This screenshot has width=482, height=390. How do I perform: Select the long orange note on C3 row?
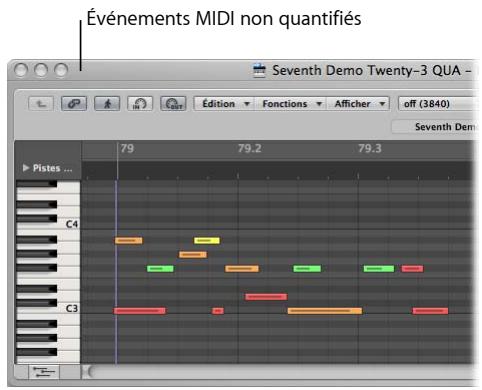point(325,311)
